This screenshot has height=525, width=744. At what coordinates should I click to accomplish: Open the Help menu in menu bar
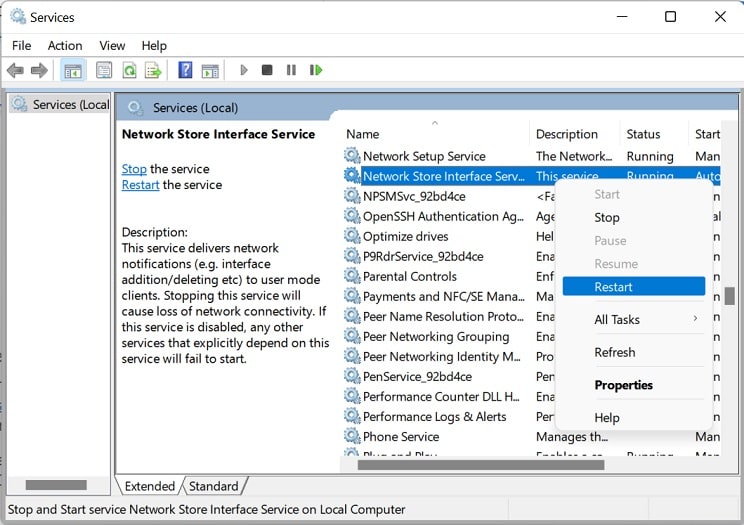pyautogui.click(x=154, y=46)
